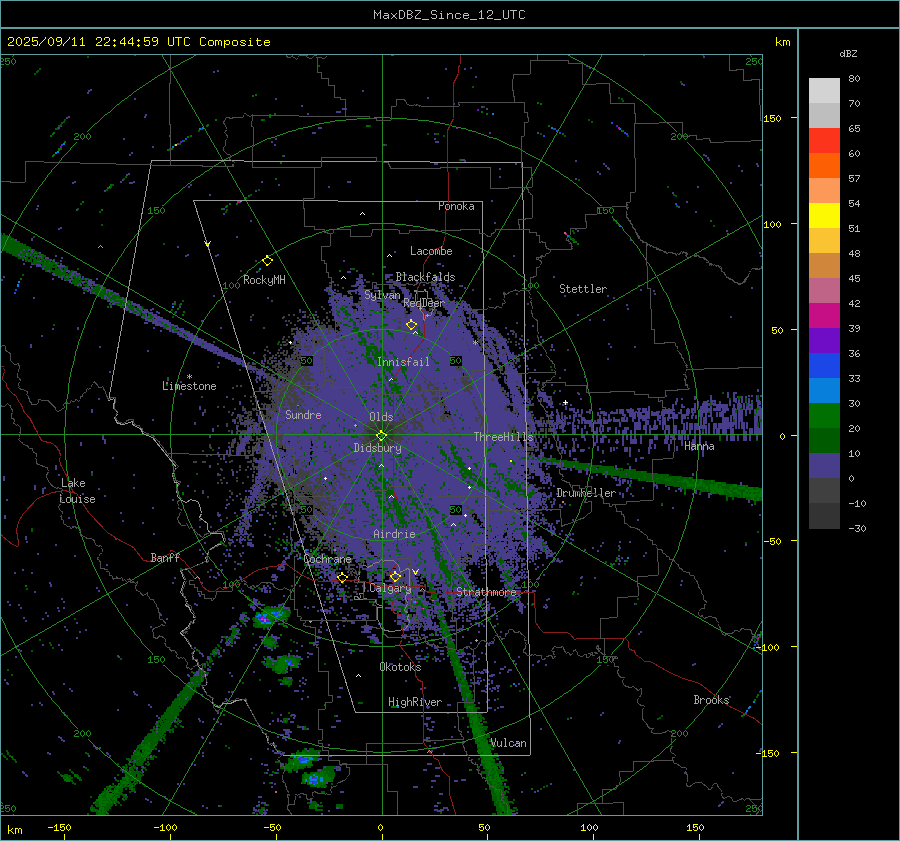
Task: Click the -30 value on the dBZ scale
Action: pos(857,528)
